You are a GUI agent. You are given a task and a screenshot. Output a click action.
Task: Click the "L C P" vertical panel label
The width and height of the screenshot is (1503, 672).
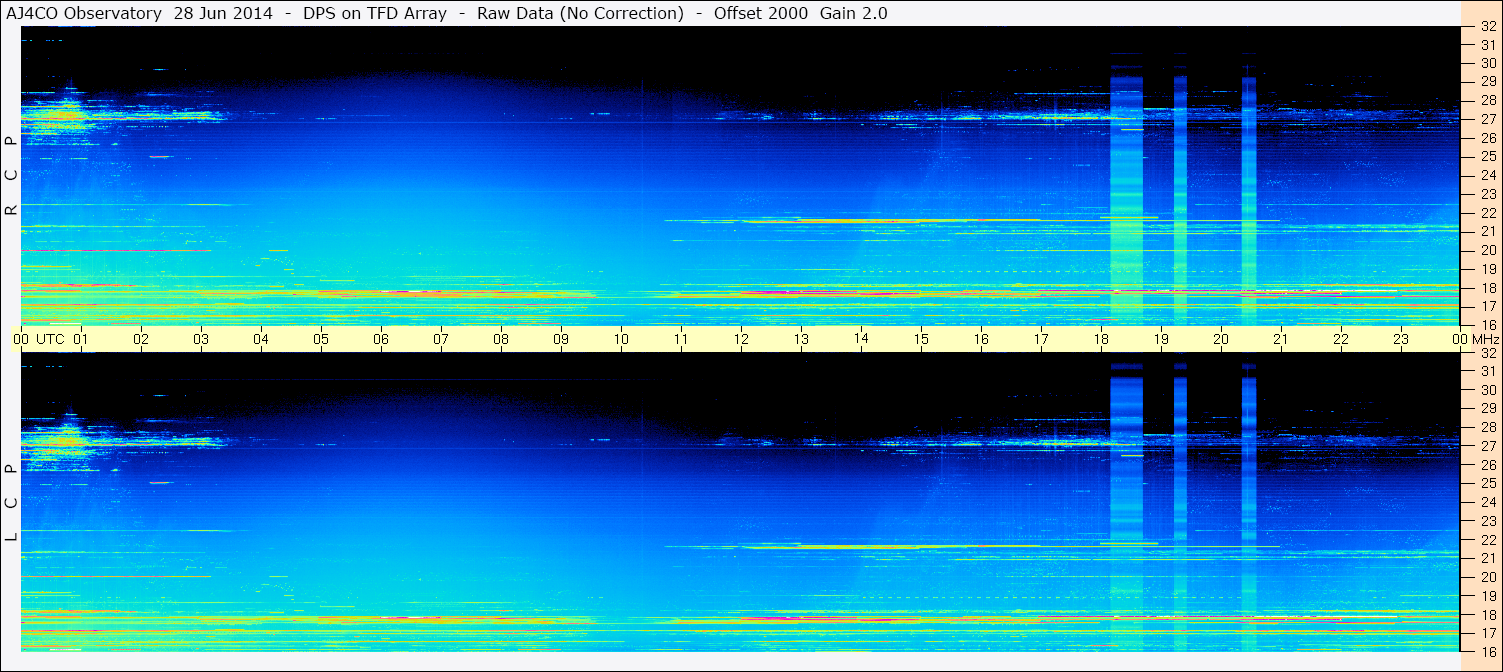pos(12,503)
